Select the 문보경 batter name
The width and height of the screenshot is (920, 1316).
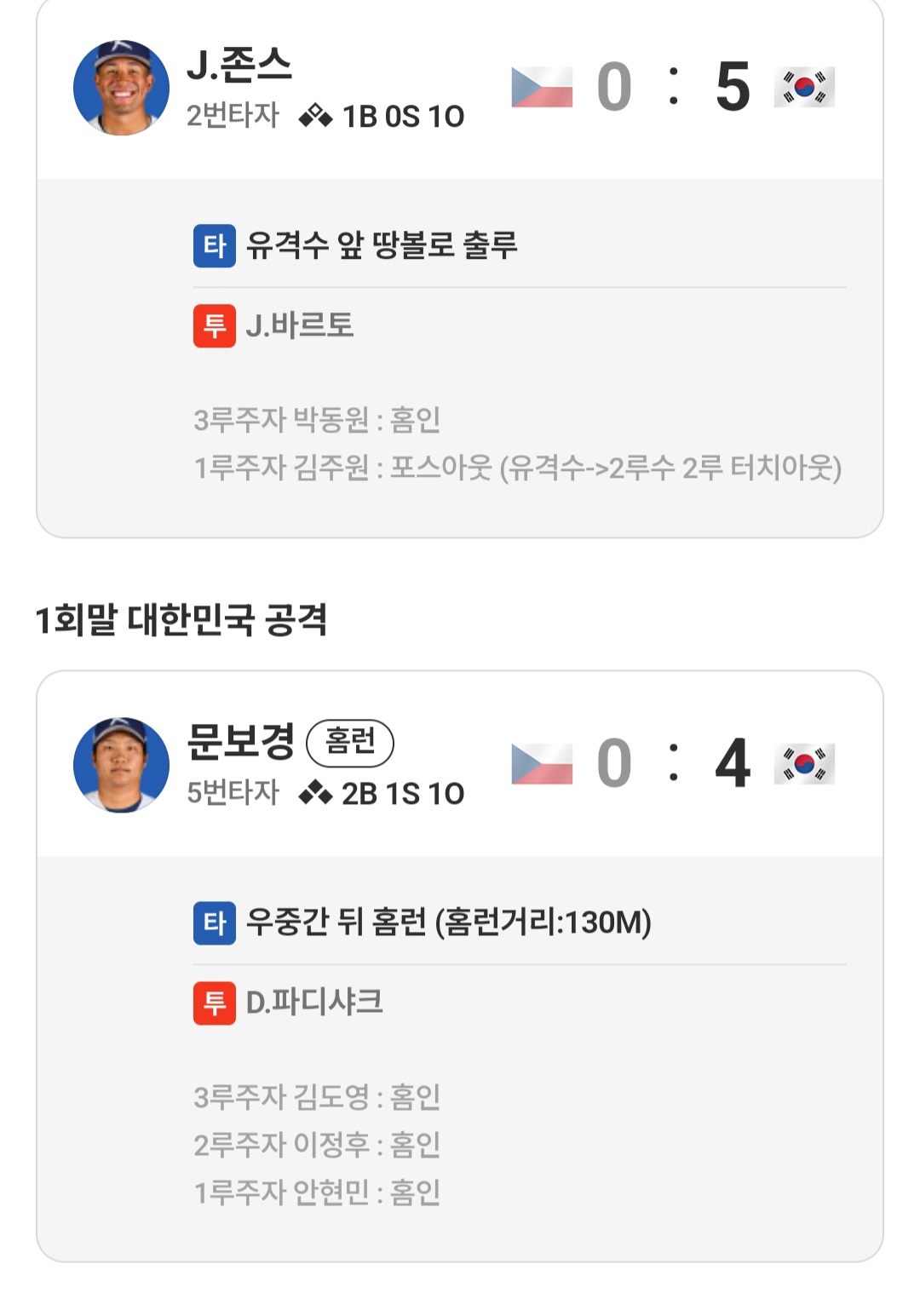pos(241,742)
